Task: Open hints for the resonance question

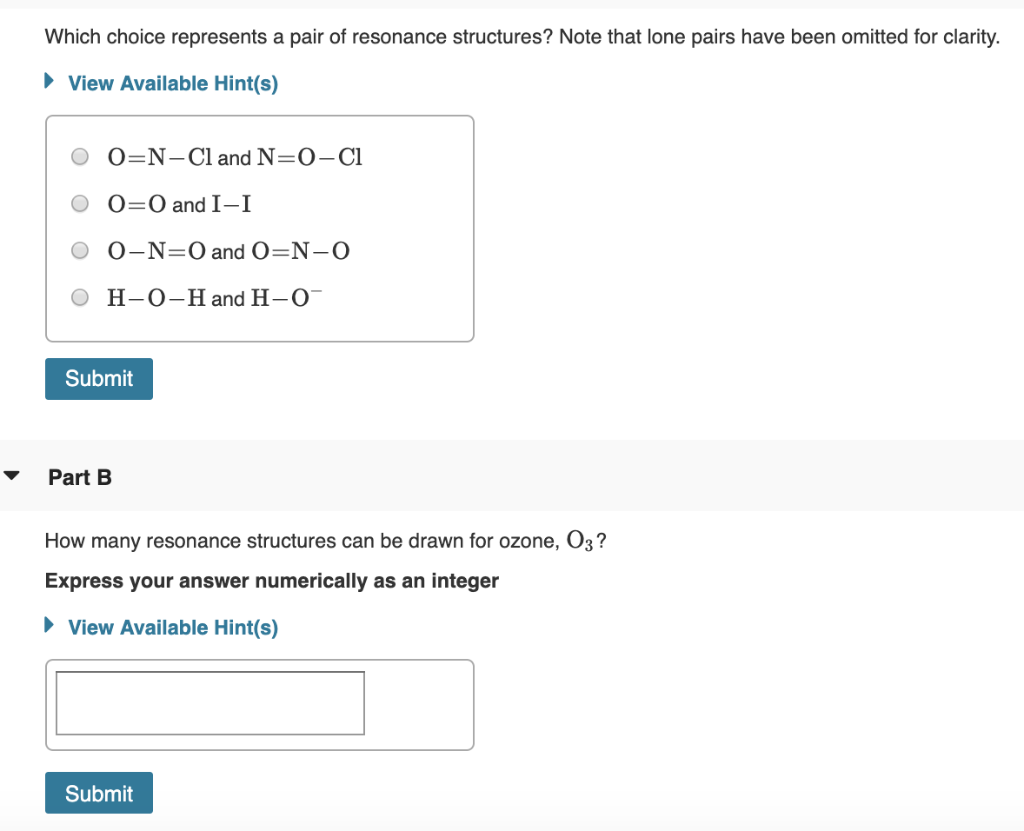Action: [x=172, y=83]
